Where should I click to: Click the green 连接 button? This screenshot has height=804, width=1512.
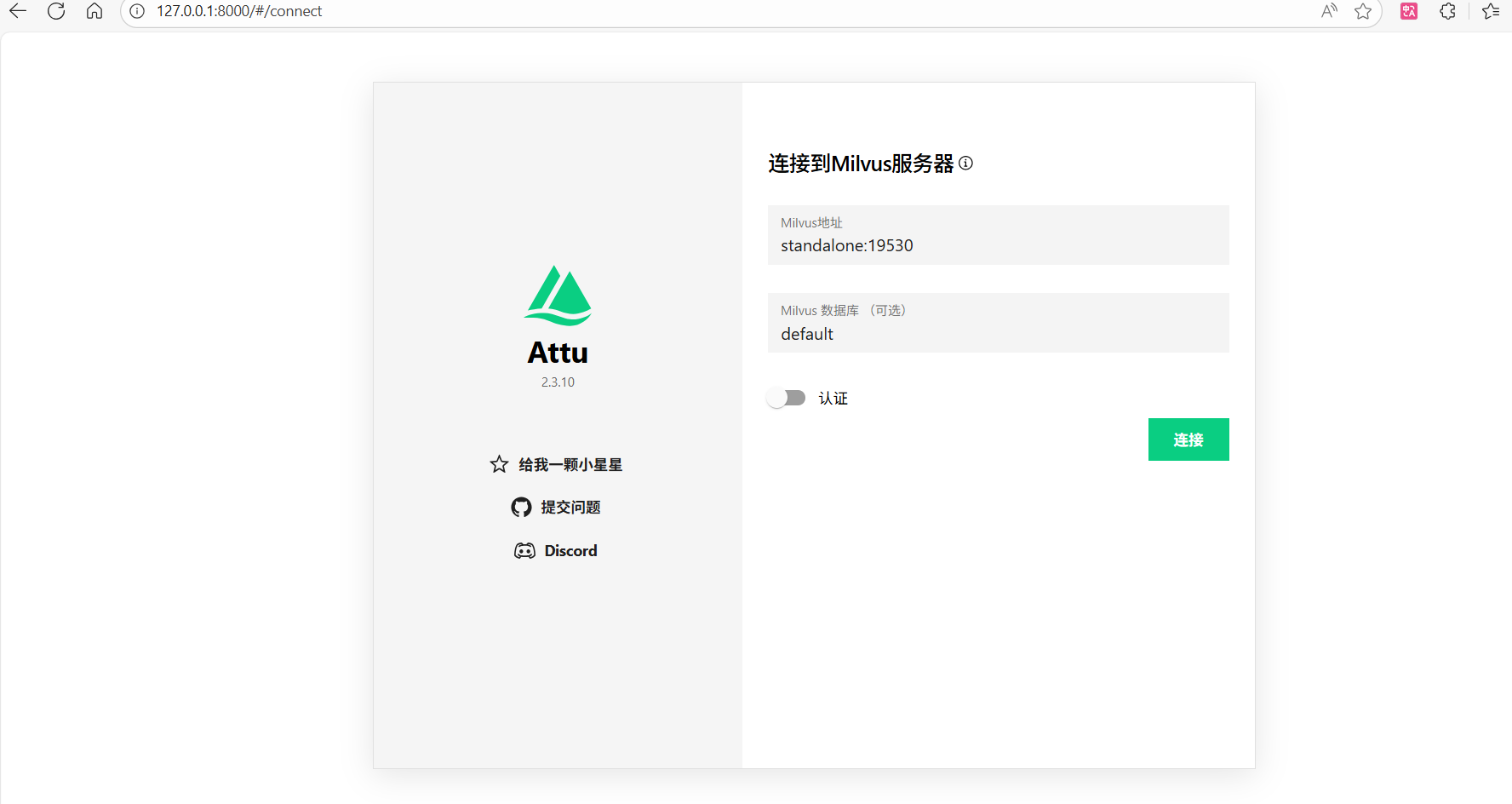click(x=1188, y=439)
